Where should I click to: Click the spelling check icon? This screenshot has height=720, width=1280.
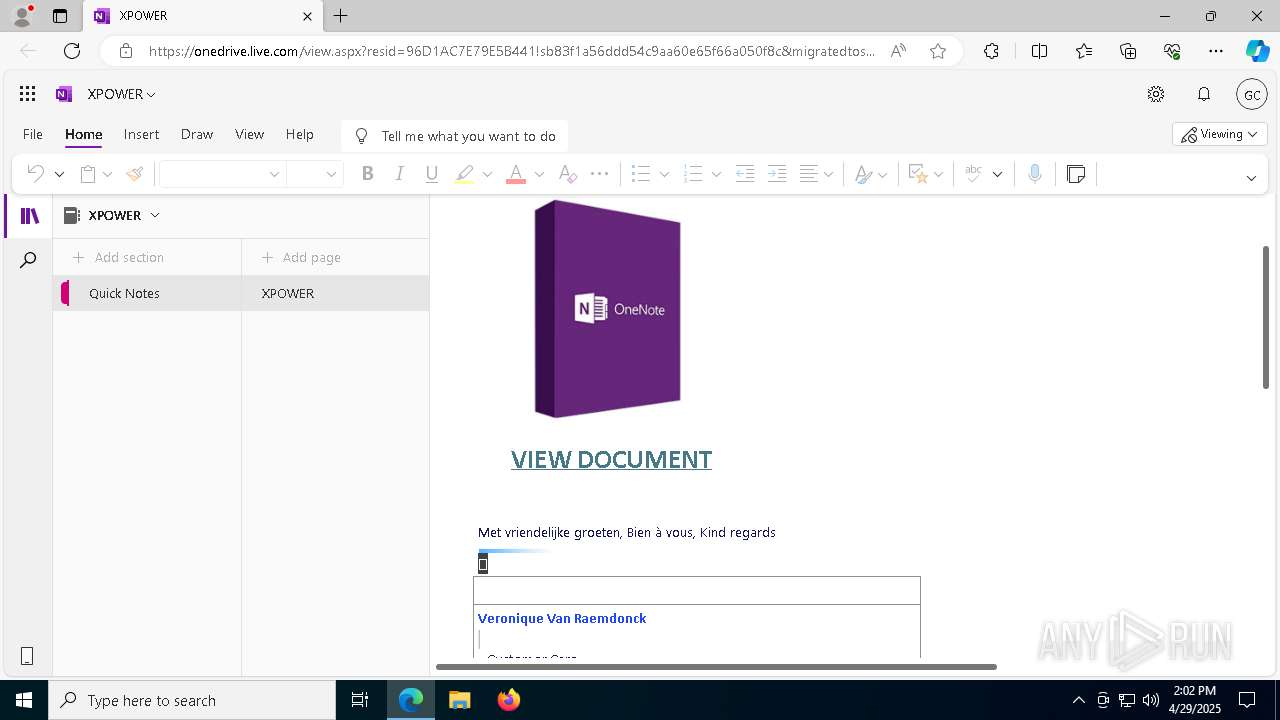click(x=973, y=173)
